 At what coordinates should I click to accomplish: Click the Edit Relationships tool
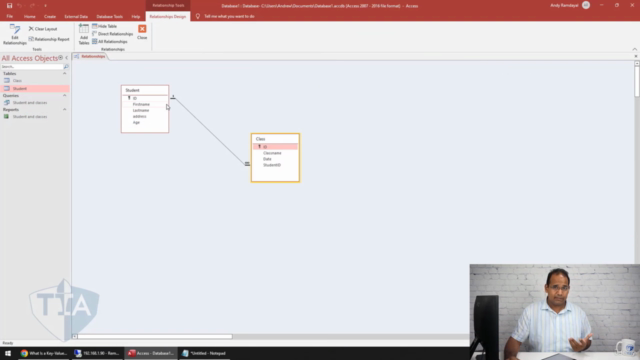point(15,34)
